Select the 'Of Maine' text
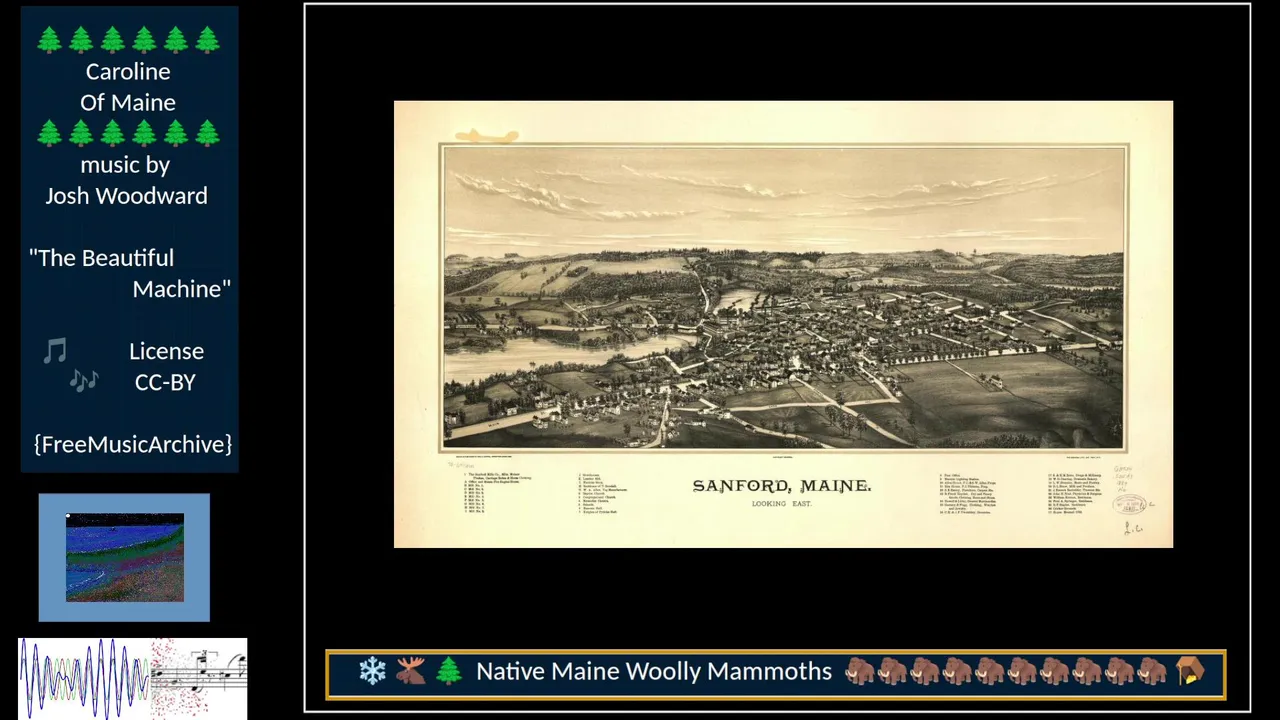 (128, 103)
